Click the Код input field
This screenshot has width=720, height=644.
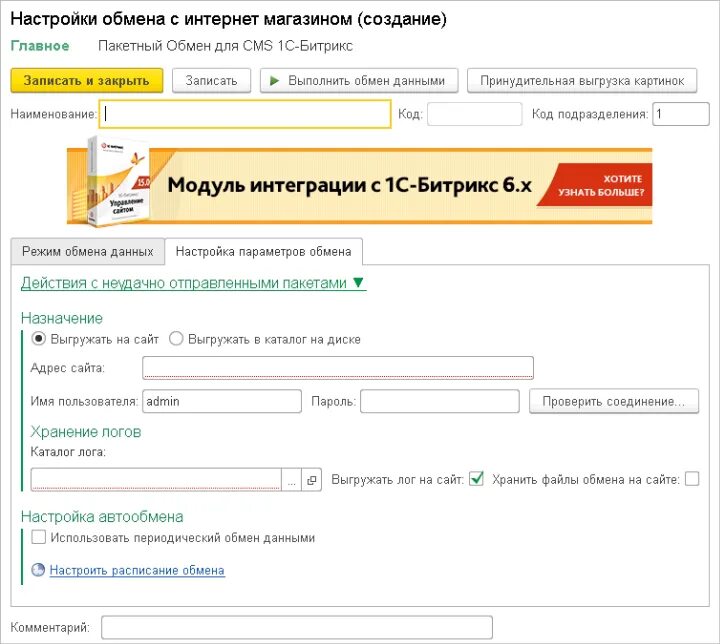point(475,113)
